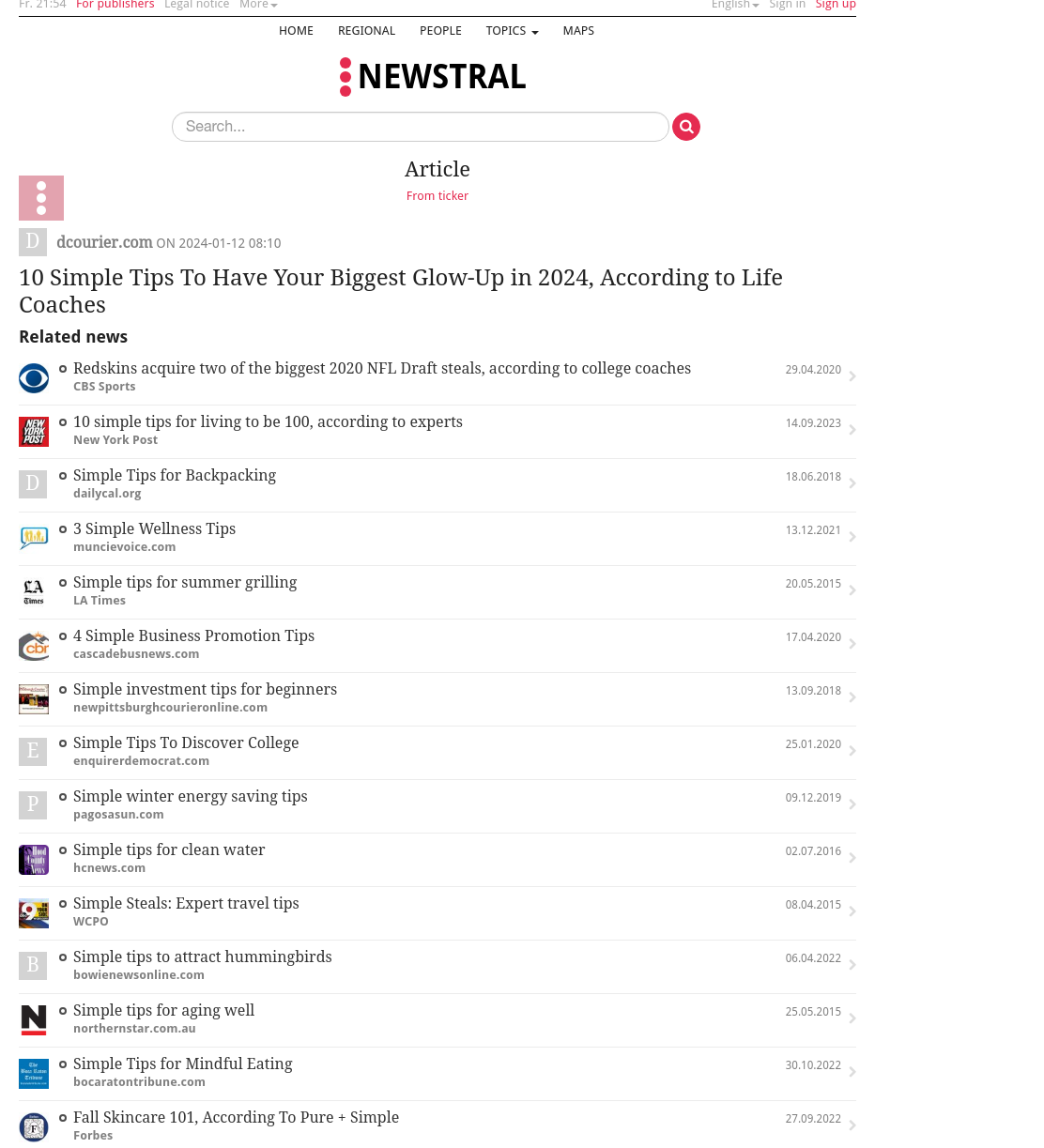Click the Boca Raton Tribune logo
Viewport: 1044px width, 1148px height.
coord(34,1074)
